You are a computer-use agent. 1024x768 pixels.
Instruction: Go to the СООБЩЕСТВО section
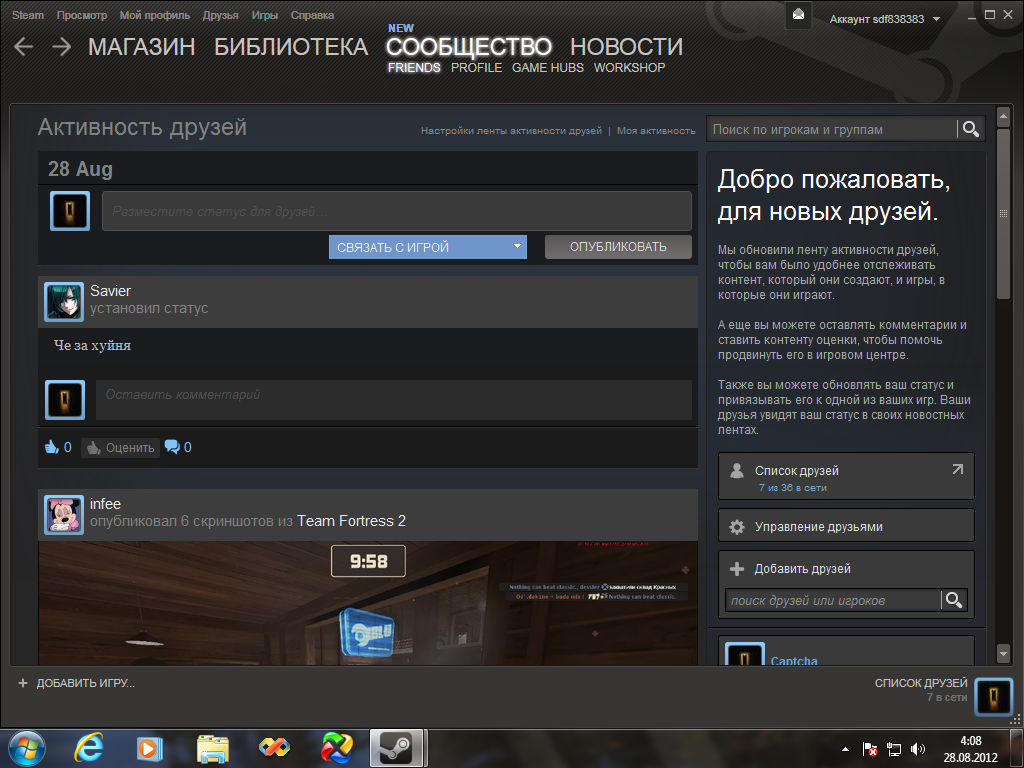click(469, 47)
